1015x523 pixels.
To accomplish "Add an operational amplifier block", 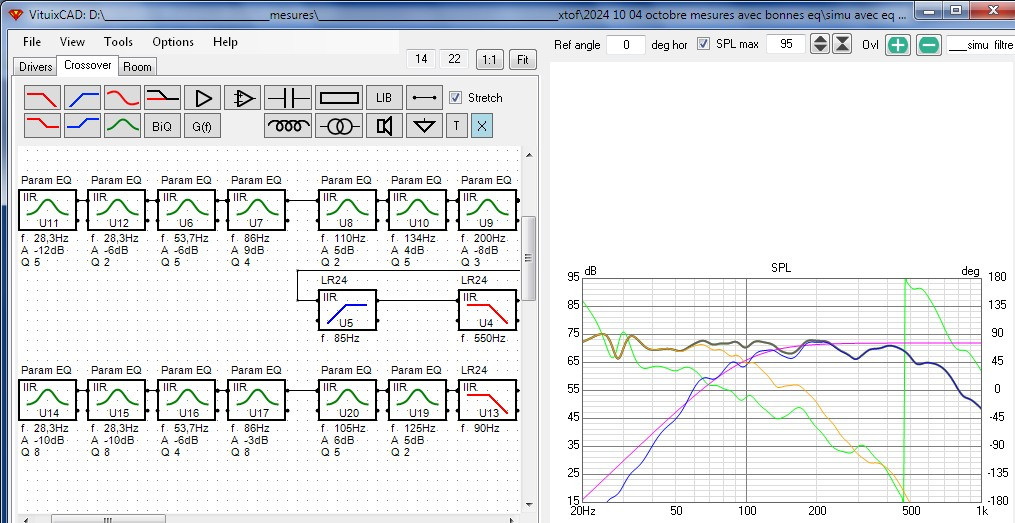I will (x=243, y=98).
